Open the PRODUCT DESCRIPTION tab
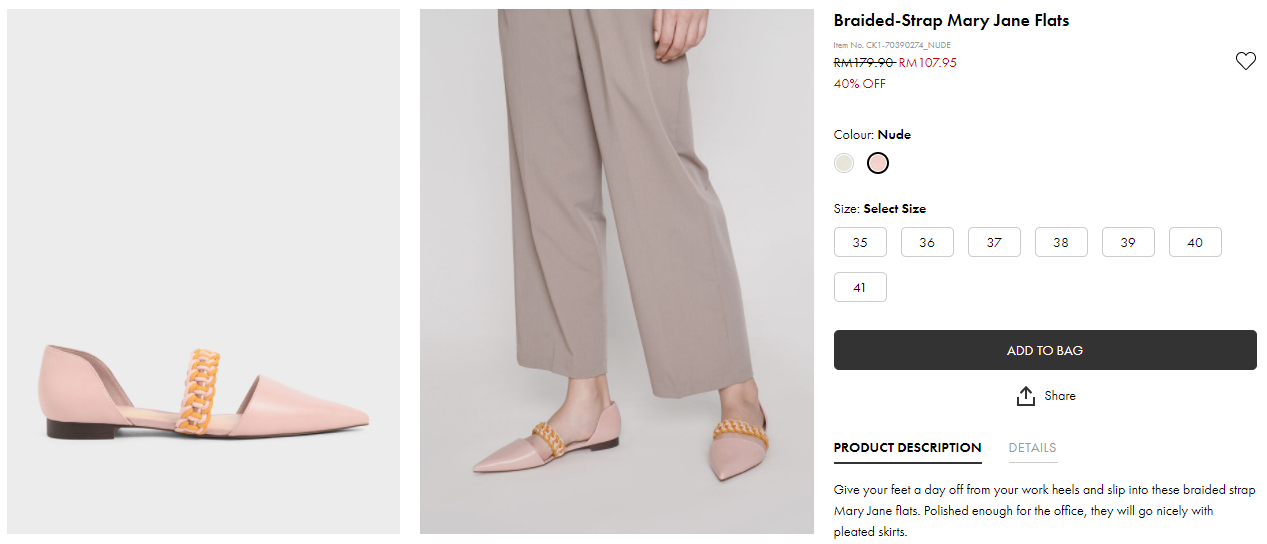1267x544 pixels. point(907,448)
